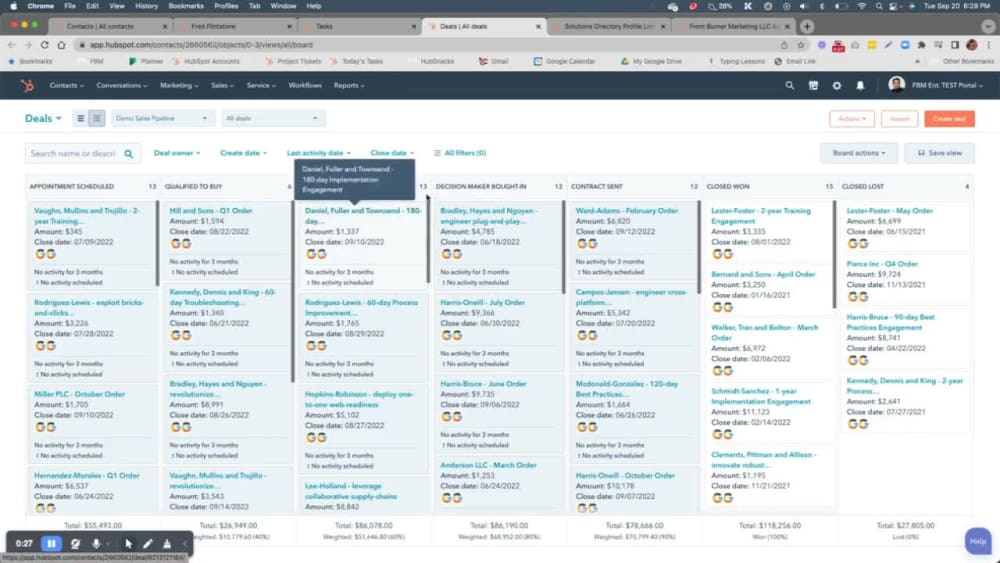The height and width of the screenshot is (563, 1000).
Task: Open the Service navigation menu
Action: pos(261,85)
